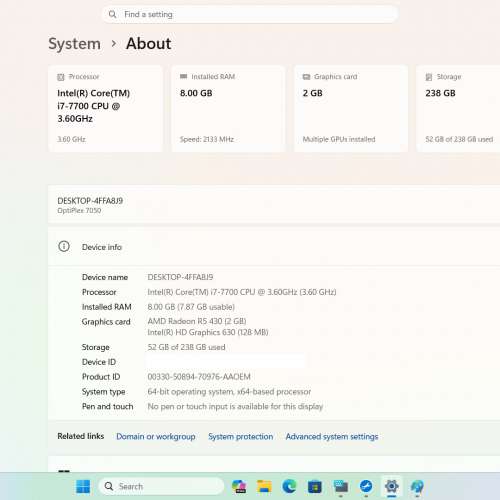Click the round blue swoosh taskbar icon
Viewport: 500px width, 500px height.
click(366, 486)
